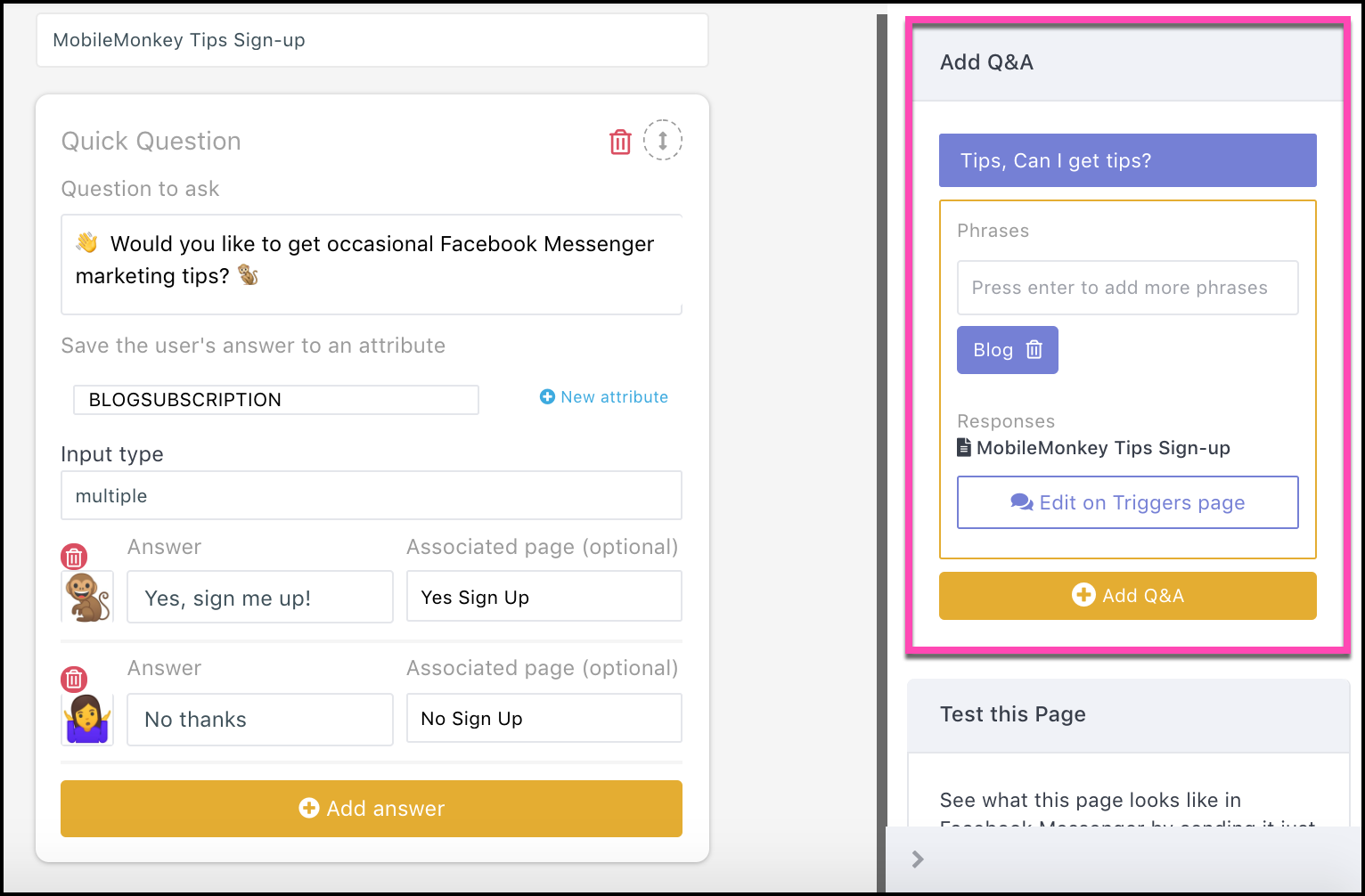The height and width of the screenshot is (896, 1365).
Task: Click the plus icon beside New attribute
Action: 547,396
